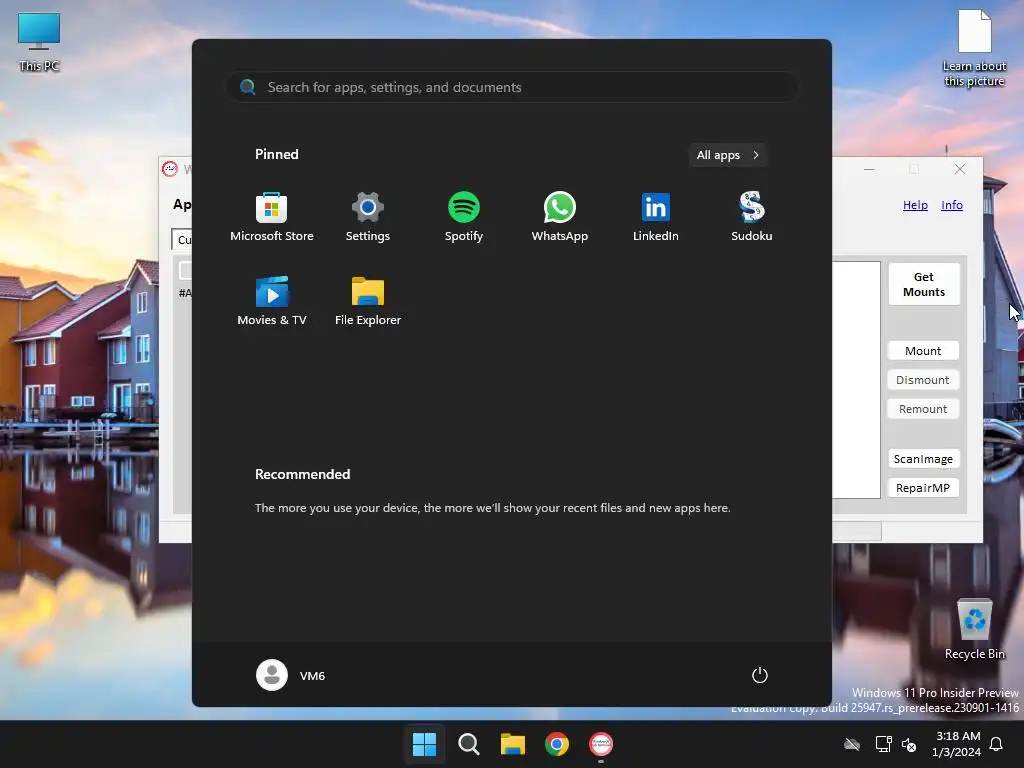Click RepairMP in the background window

pos(923,488)
